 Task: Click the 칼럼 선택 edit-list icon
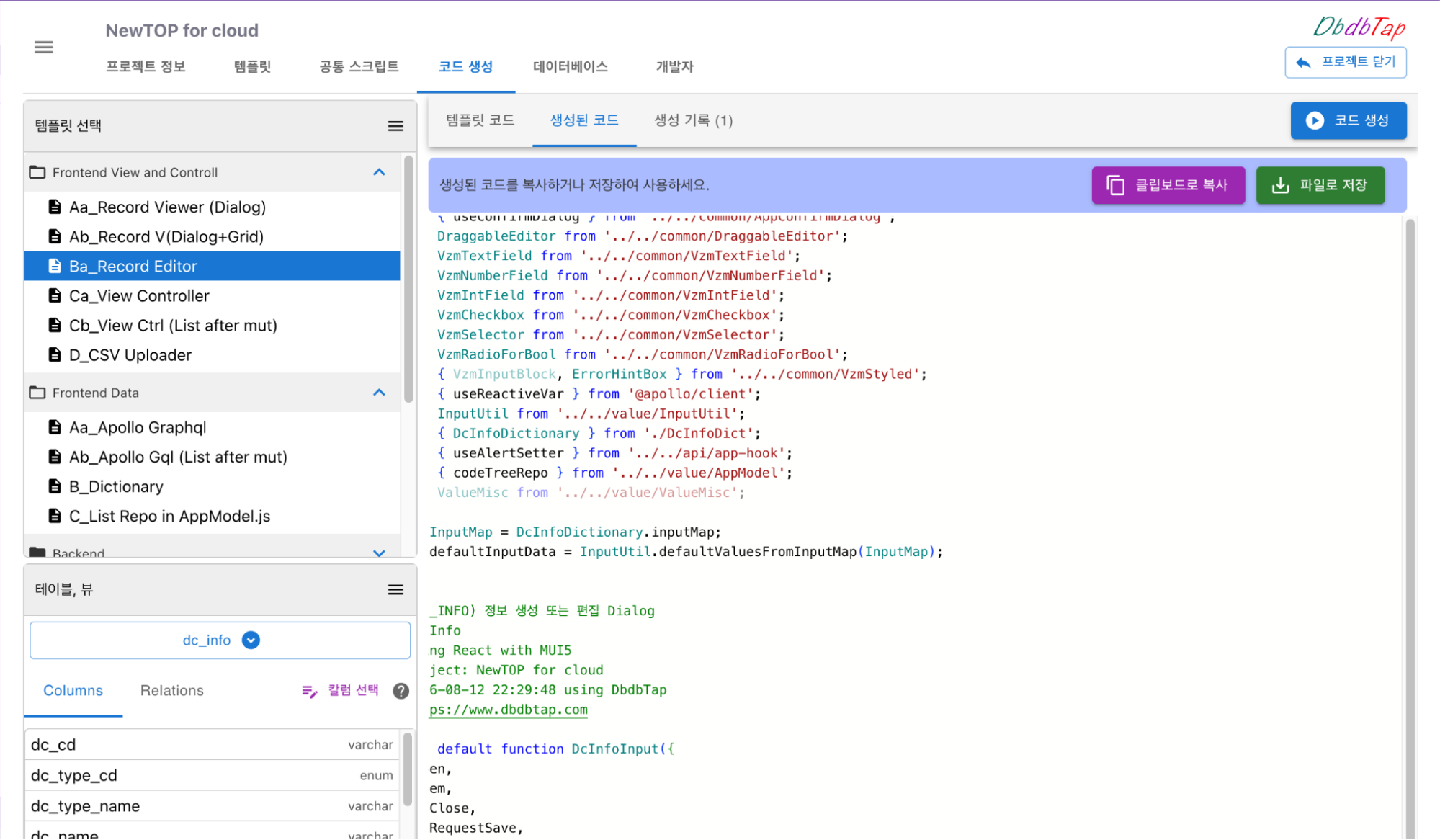tap(310, 691)
